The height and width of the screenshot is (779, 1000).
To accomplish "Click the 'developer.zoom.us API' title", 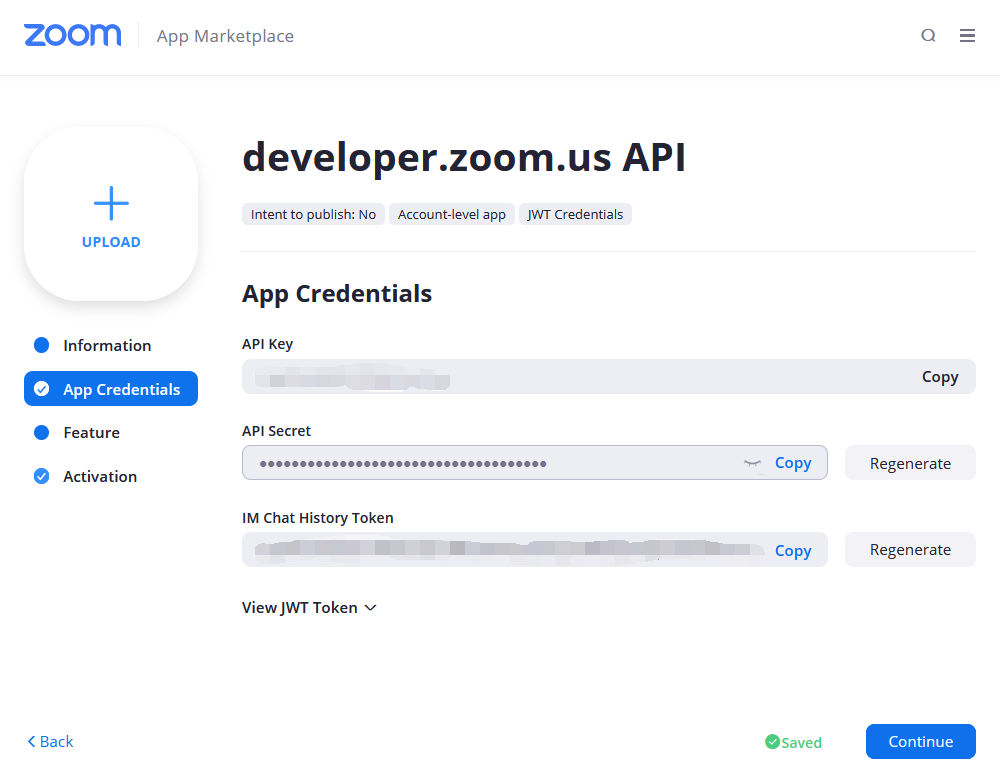I will tap(464, 157).
